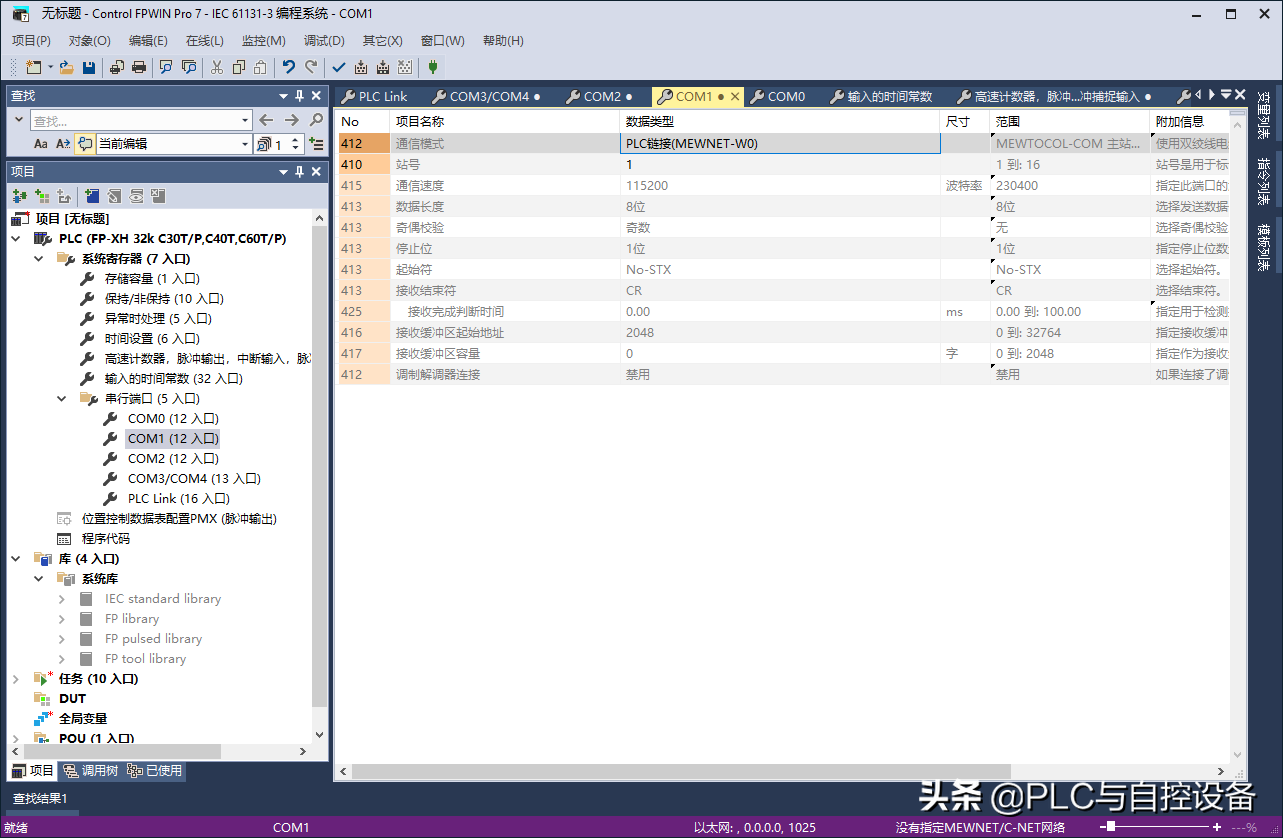Image resolution: width=1283 pixels, height=838 pixels.
Task: Collapse the 库 (4 入口) node
Action: 16,559
